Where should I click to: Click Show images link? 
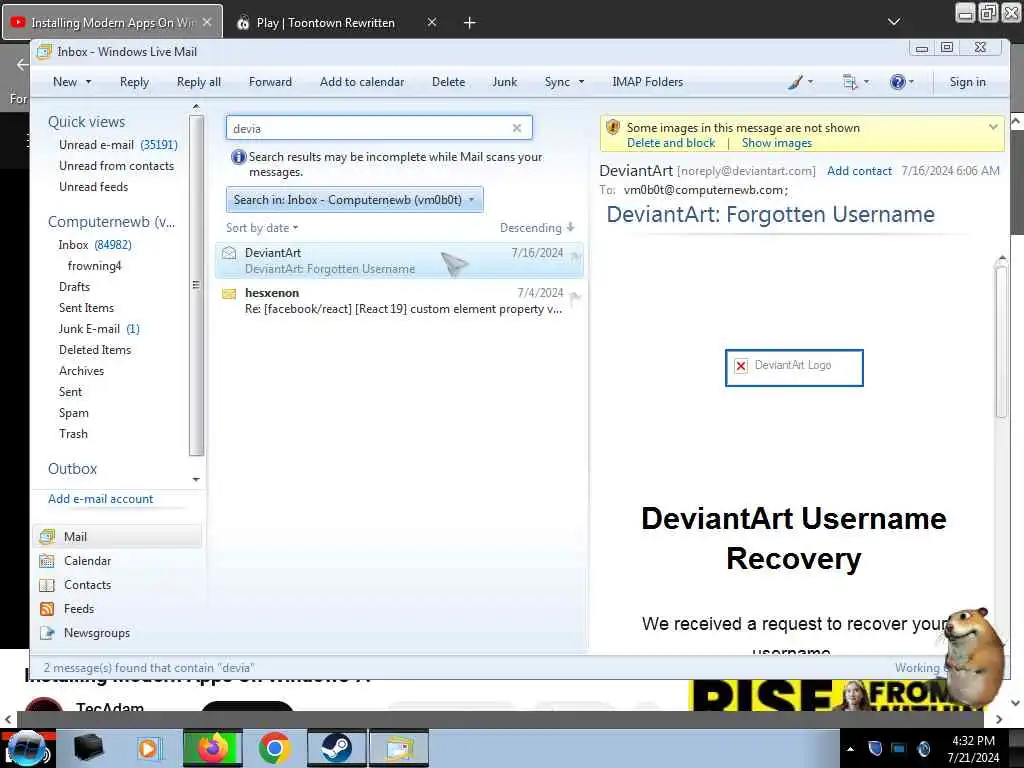tap(776, 143)
